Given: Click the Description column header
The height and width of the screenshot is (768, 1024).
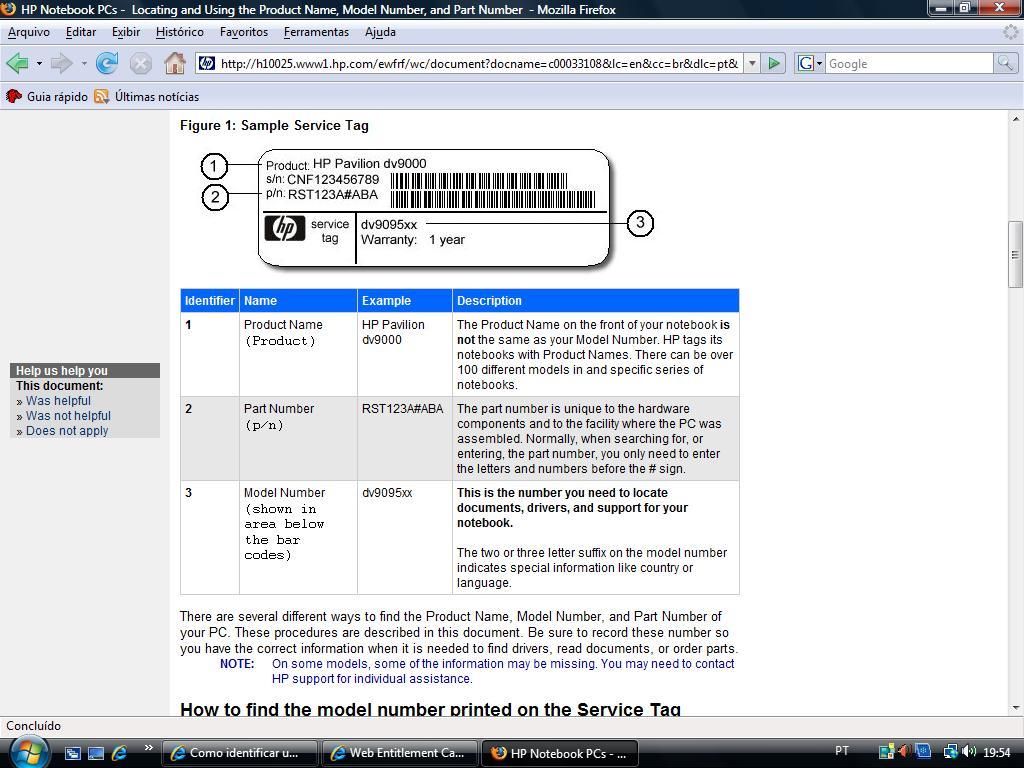Looking at the screenshot, I should (596, 301).
